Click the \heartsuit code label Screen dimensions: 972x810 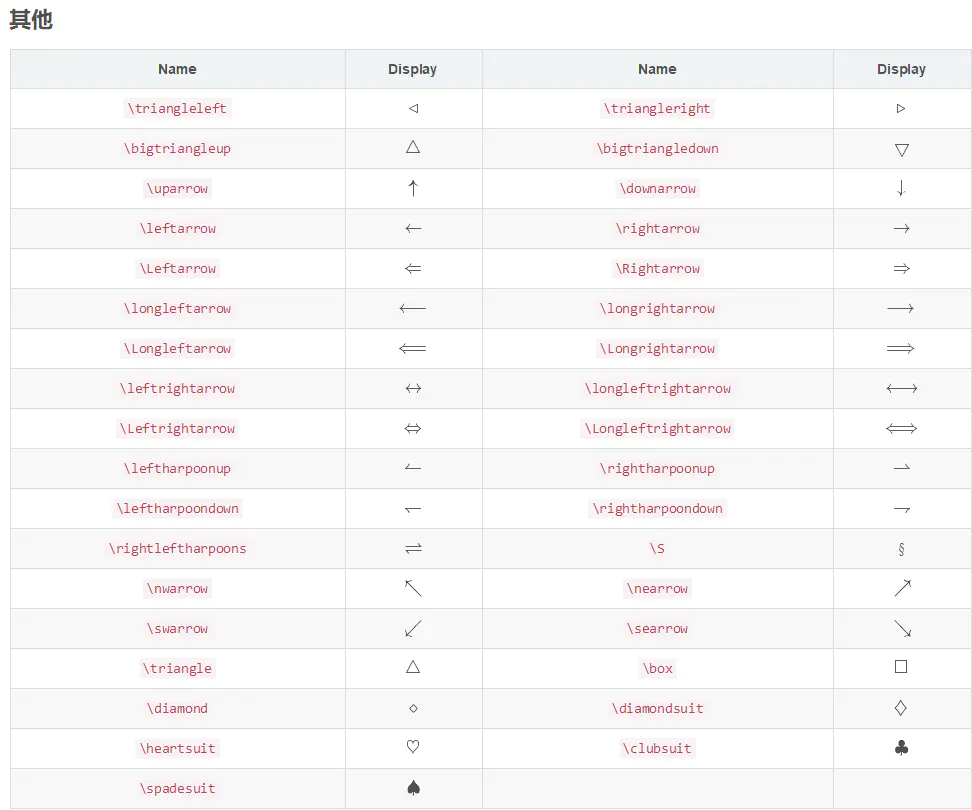[x=177, y=749]
